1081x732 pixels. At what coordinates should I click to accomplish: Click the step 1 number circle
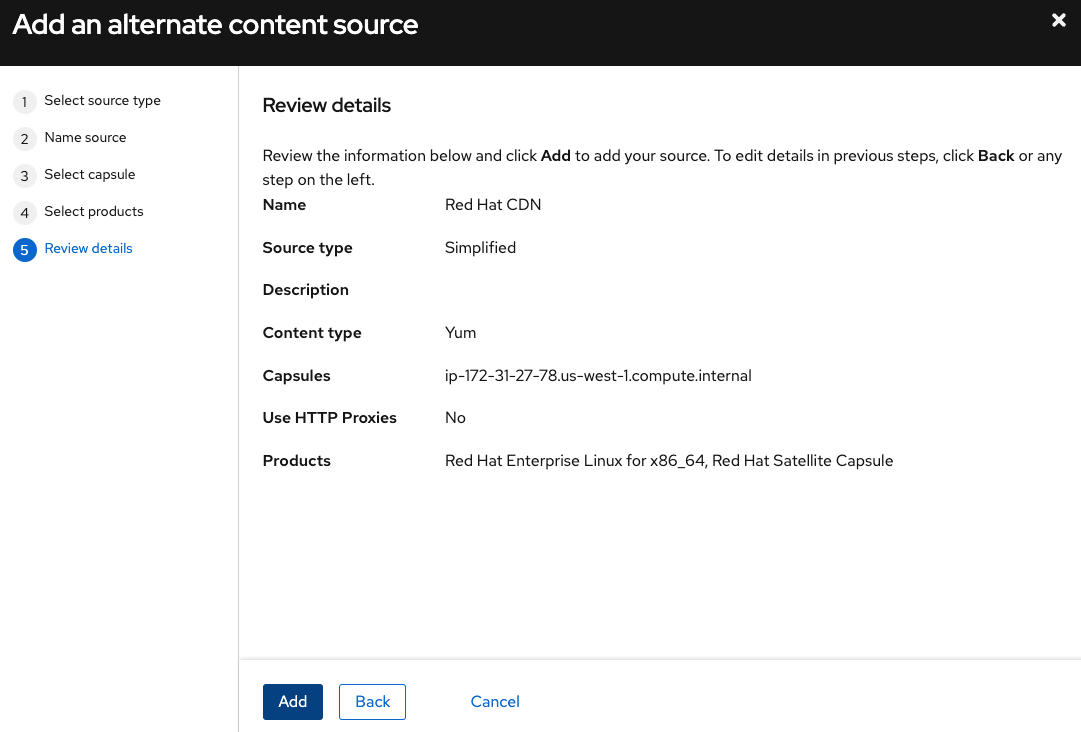tap(24, 102)
